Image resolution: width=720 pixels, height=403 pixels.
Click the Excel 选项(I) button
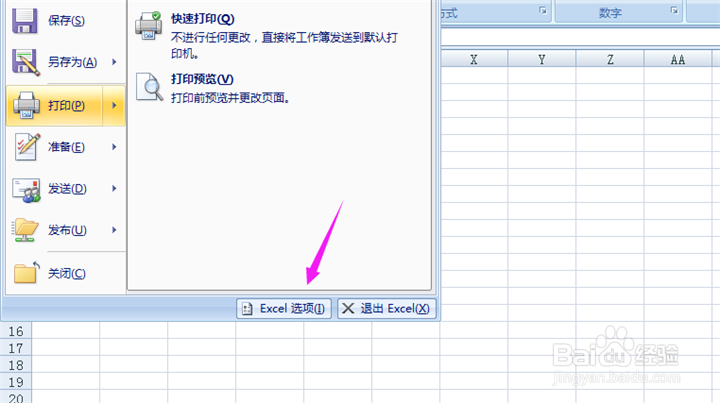(284, 308)
